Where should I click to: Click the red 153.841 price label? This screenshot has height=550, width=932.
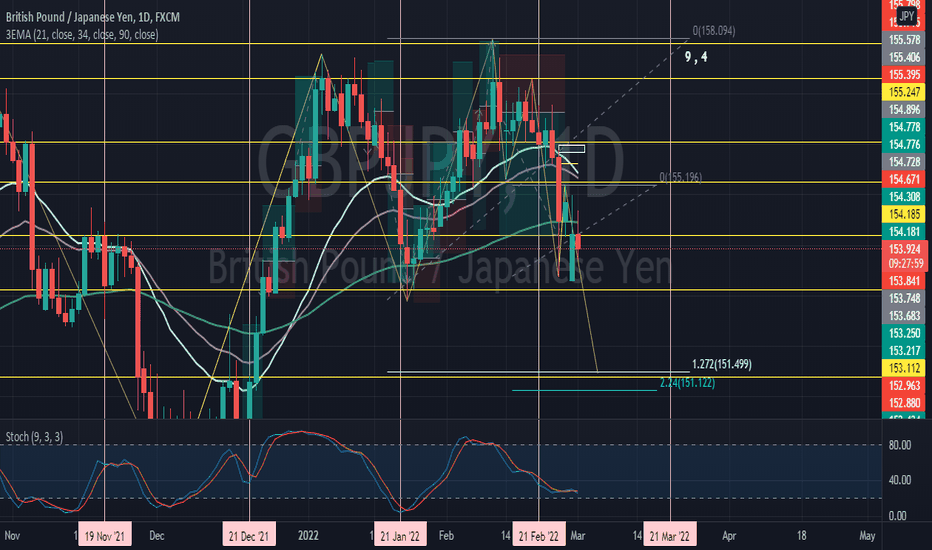(904, 281)
